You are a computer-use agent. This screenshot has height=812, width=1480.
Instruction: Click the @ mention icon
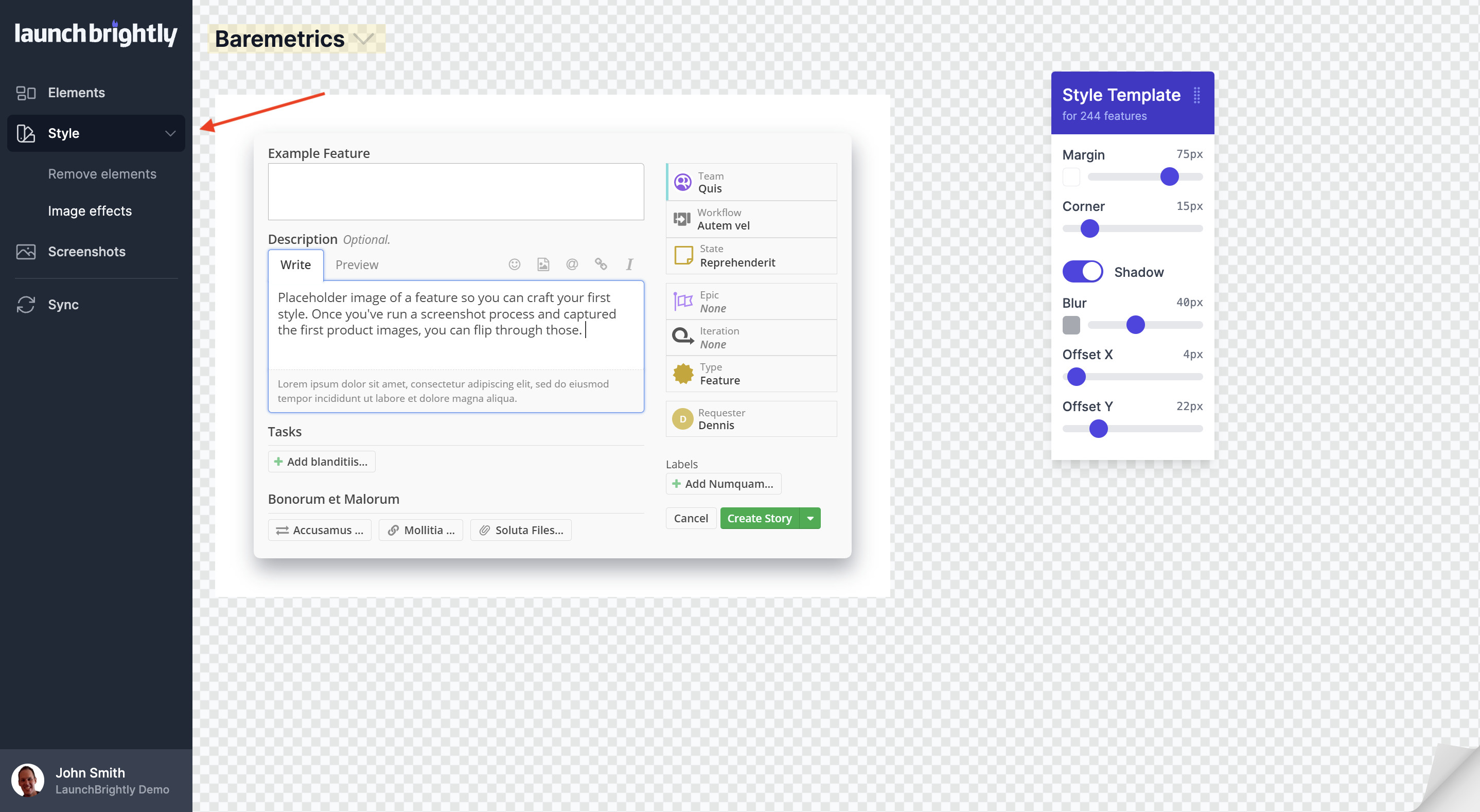click(572, 264)
